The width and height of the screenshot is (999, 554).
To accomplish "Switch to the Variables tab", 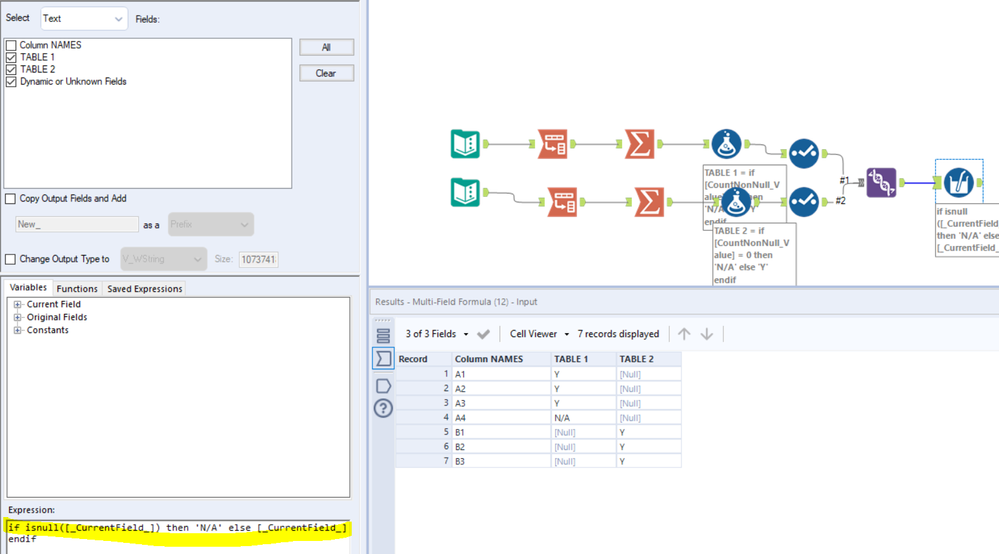I will click(x=28, y=288).
